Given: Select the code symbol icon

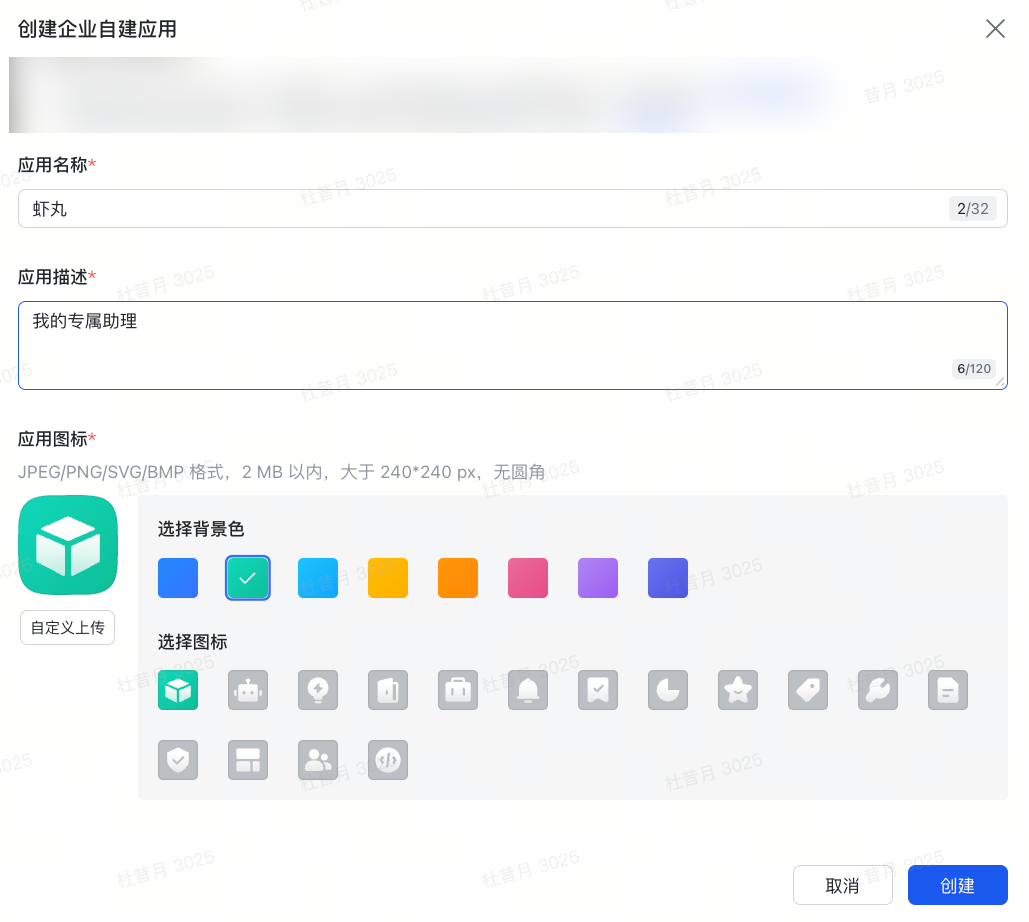Looking at the screenshot, I should (x=388, y=760).
